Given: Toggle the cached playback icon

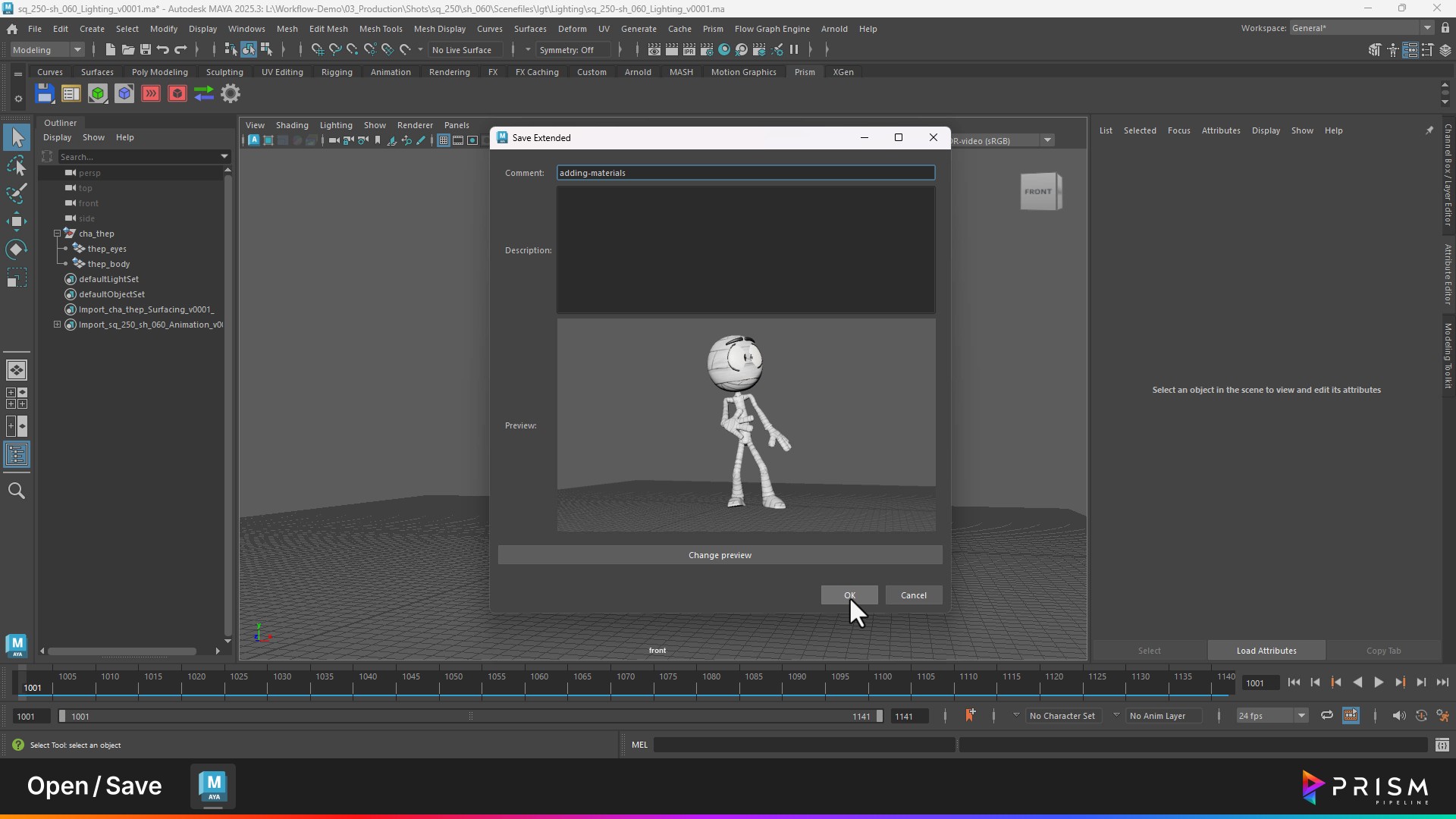Looking at the screenshot, I should [x=1351, y=715].
